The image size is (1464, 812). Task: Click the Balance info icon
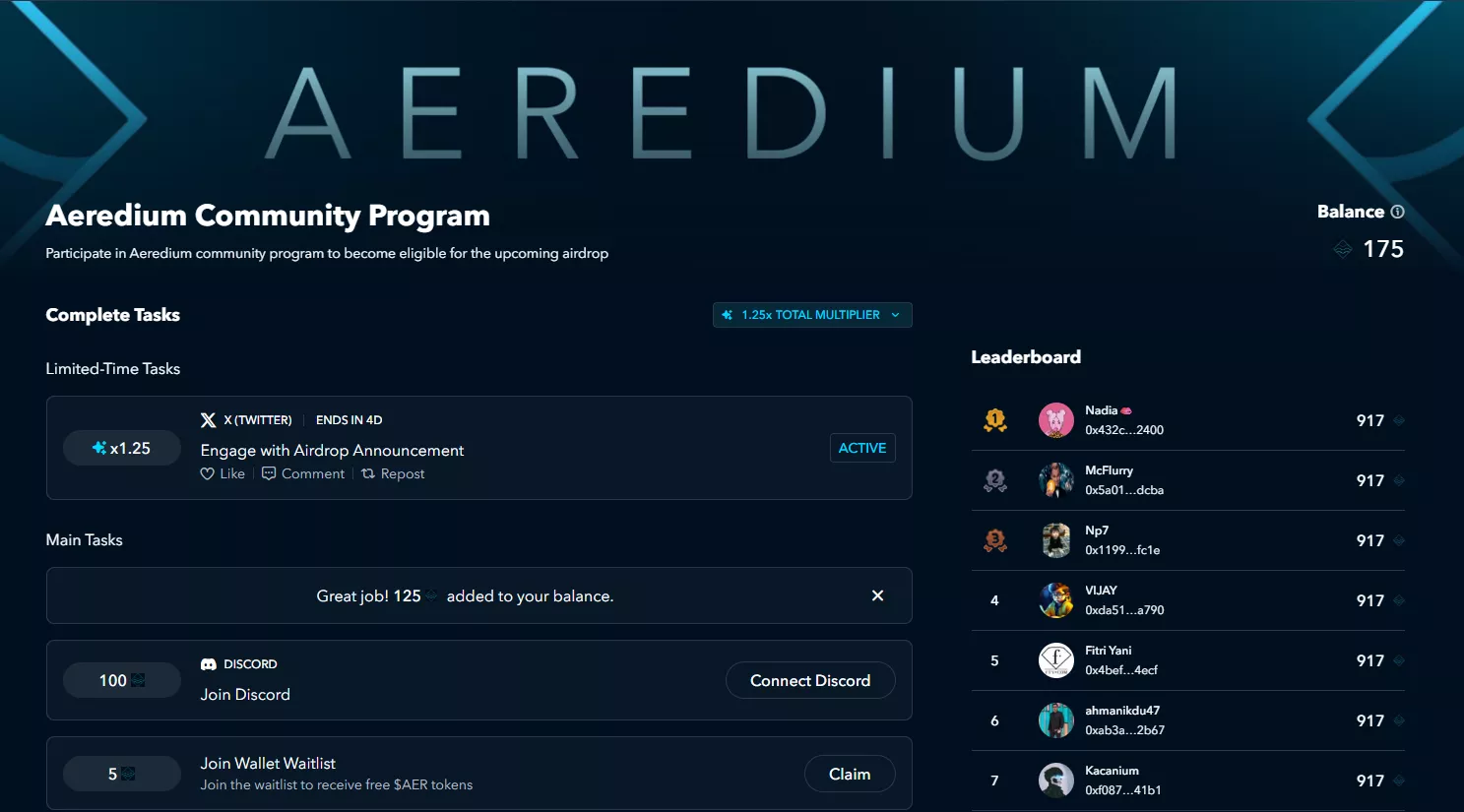pos(1398,211)
